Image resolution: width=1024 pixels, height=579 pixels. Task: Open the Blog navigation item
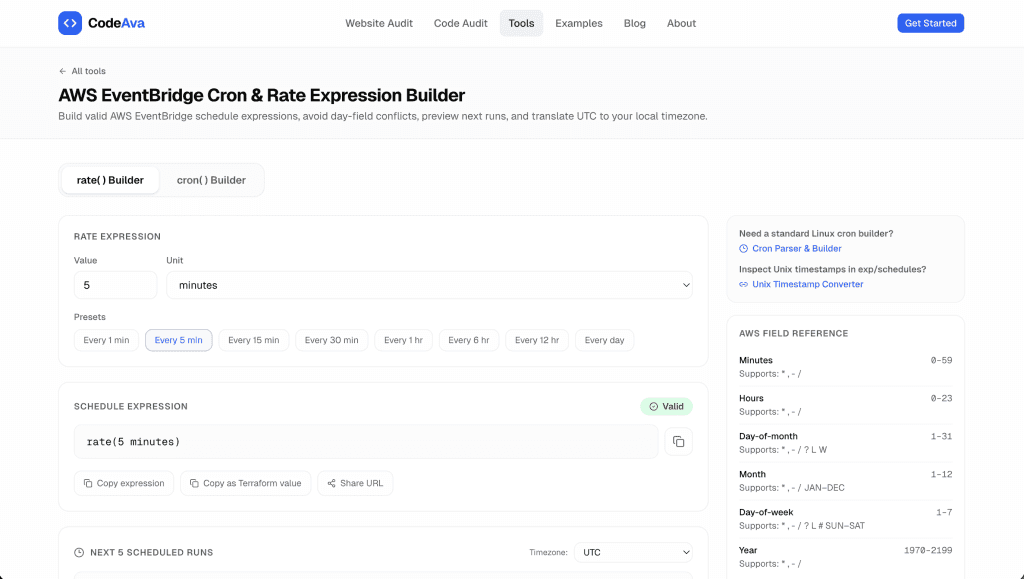(x=634, y=23)
